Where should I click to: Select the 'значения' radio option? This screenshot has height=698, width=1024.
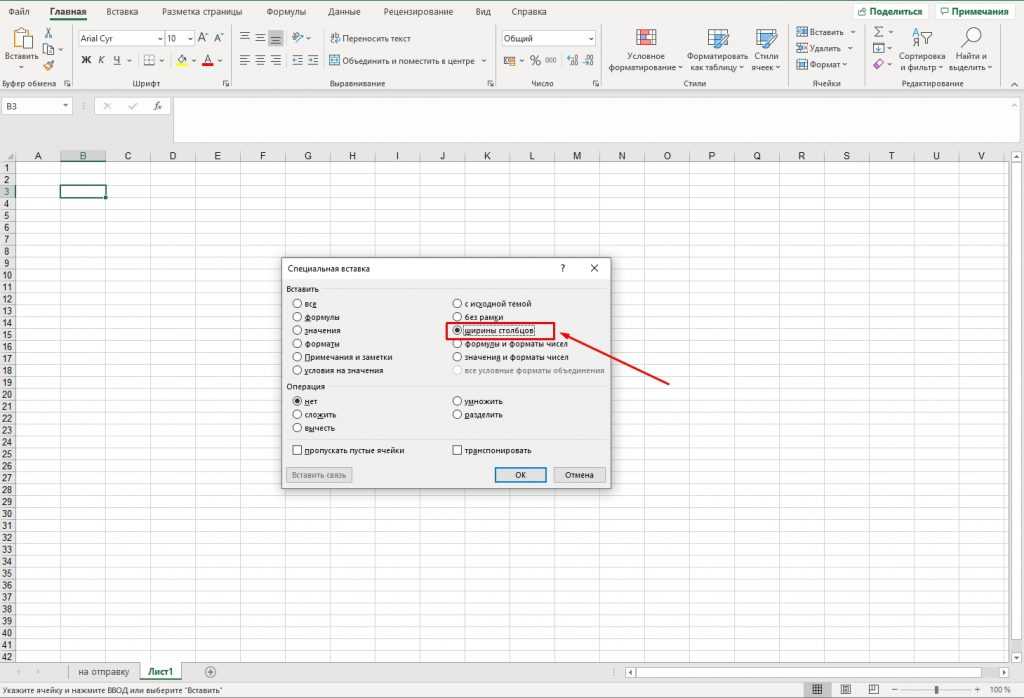(x=297, y=330)
